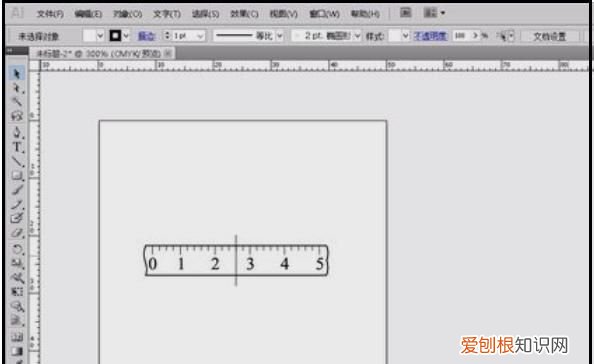Click the number 0 on the ruler artwork
The height and width of the screenshot is (364, 594).
coord(152,264)
